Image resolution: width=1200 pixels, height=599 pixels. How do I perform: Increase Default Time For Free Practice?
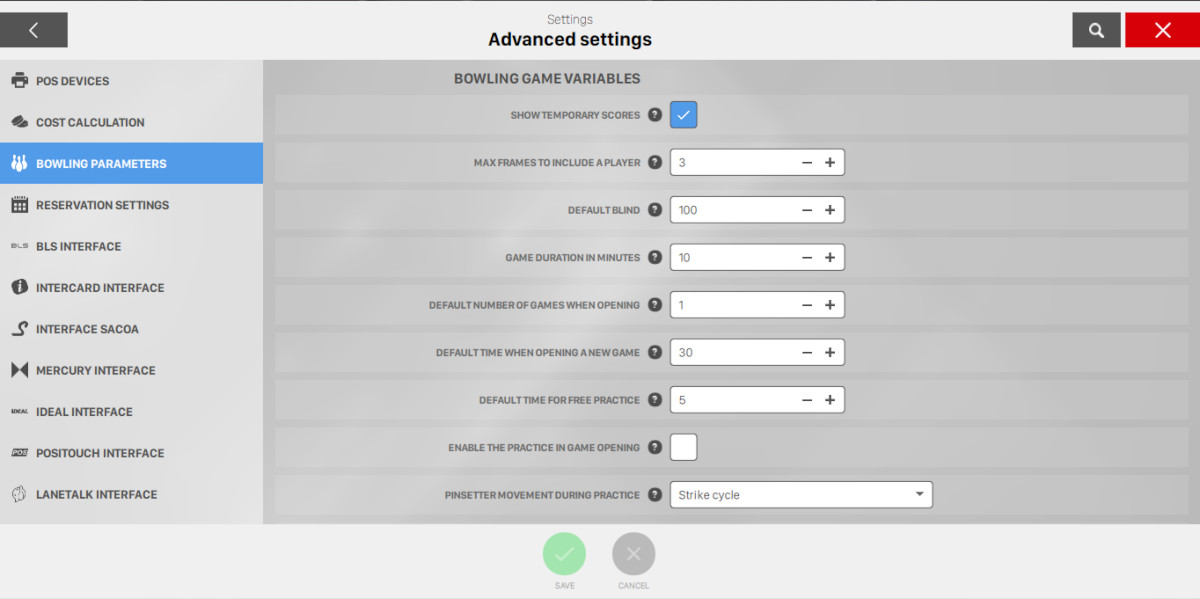[x=830, y=400]
